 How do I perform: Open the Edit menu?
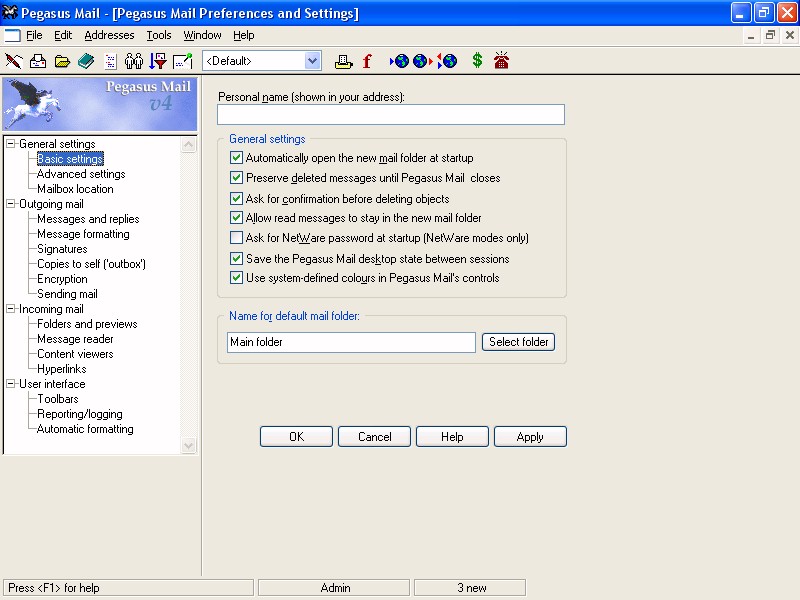click(x=63, y=35)
